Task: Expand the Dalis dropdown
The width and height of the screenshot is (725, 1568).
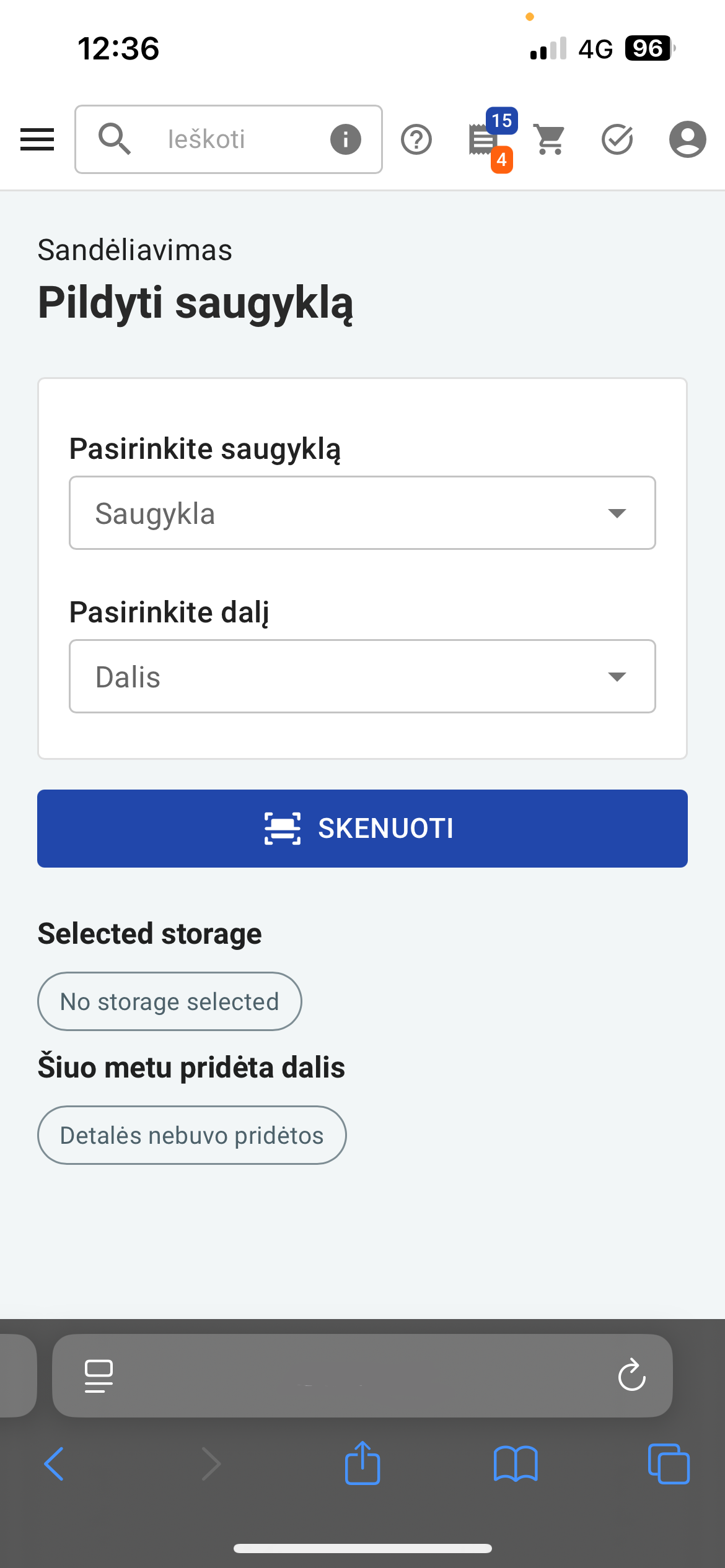Action: click(362, 676)
